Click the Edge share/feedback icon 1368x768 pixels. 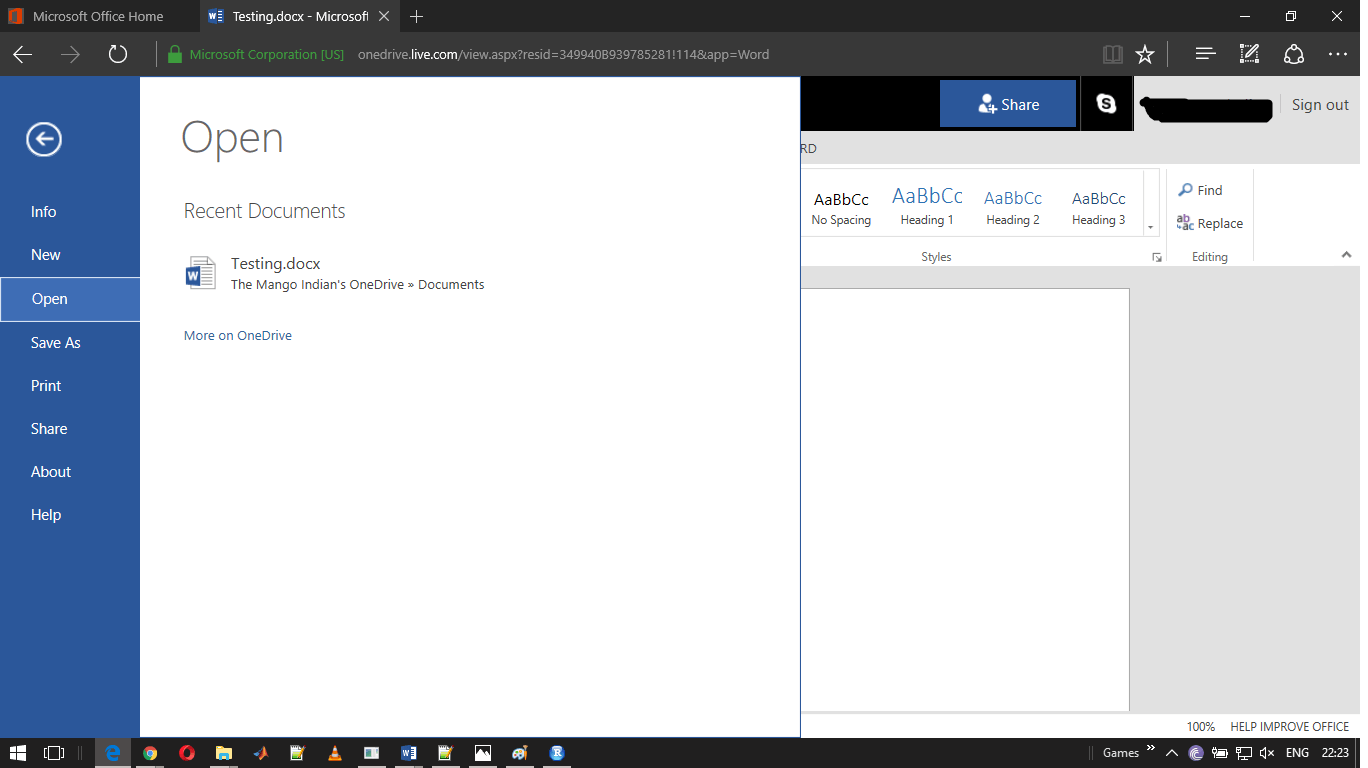coord(1294,54)
